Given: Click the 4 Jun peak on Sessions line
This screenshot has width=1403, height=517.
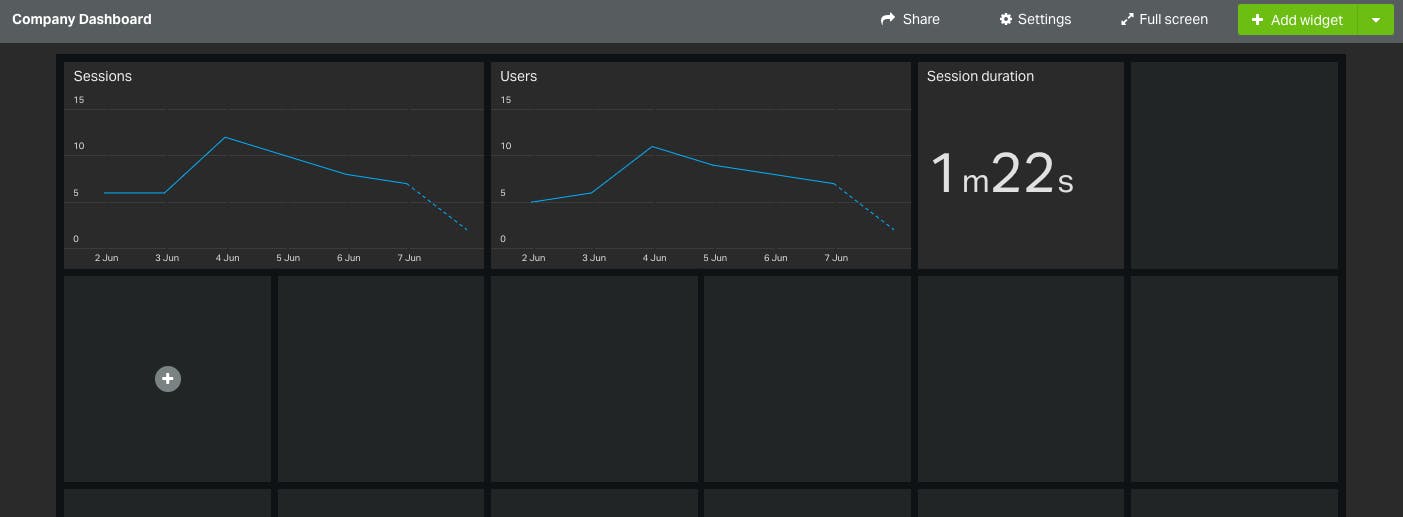Looking at the screenshot, I should pos(226,137).
